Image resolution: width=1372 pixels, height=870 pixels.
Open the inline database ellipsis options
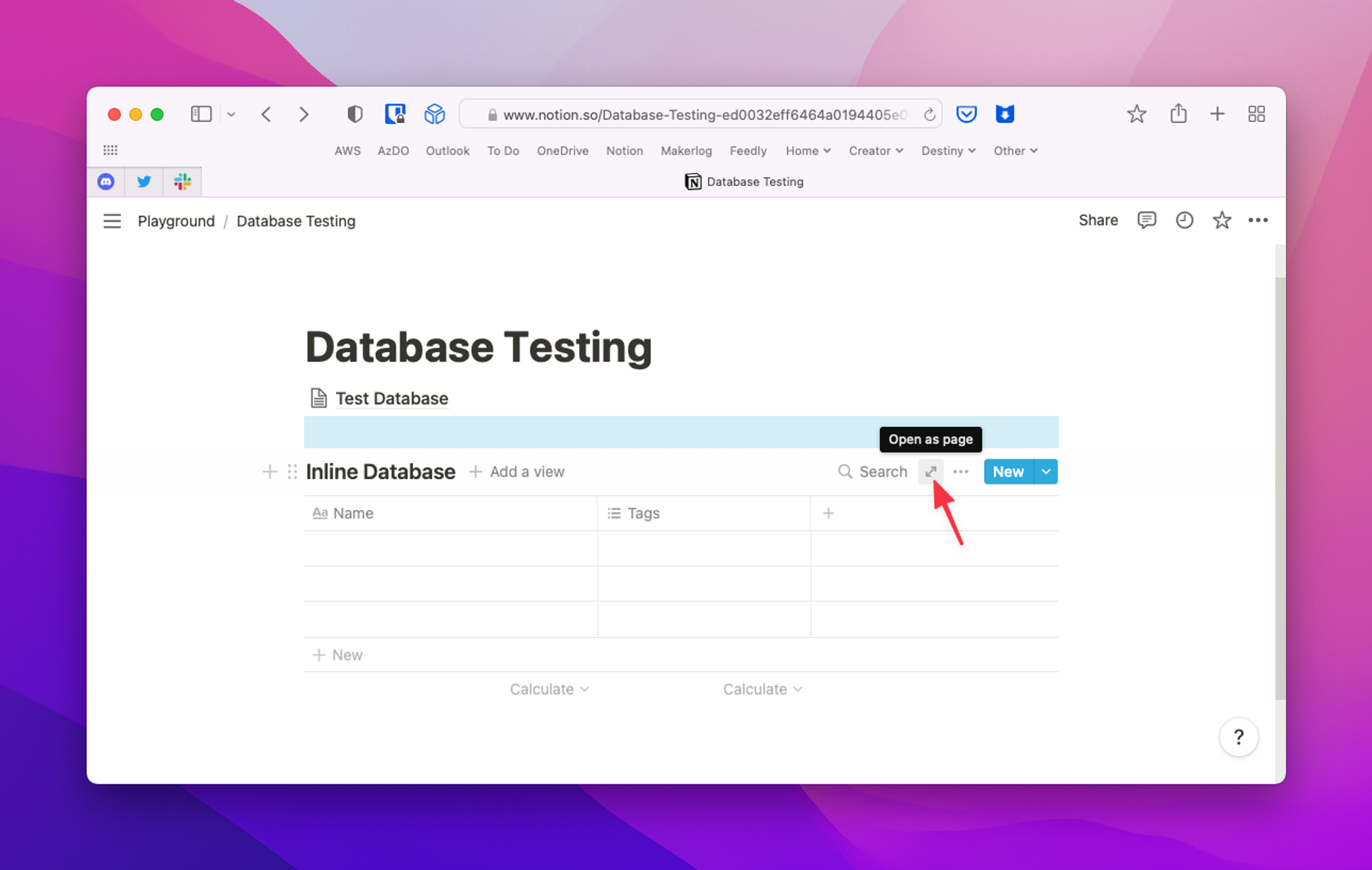(960, 471)
